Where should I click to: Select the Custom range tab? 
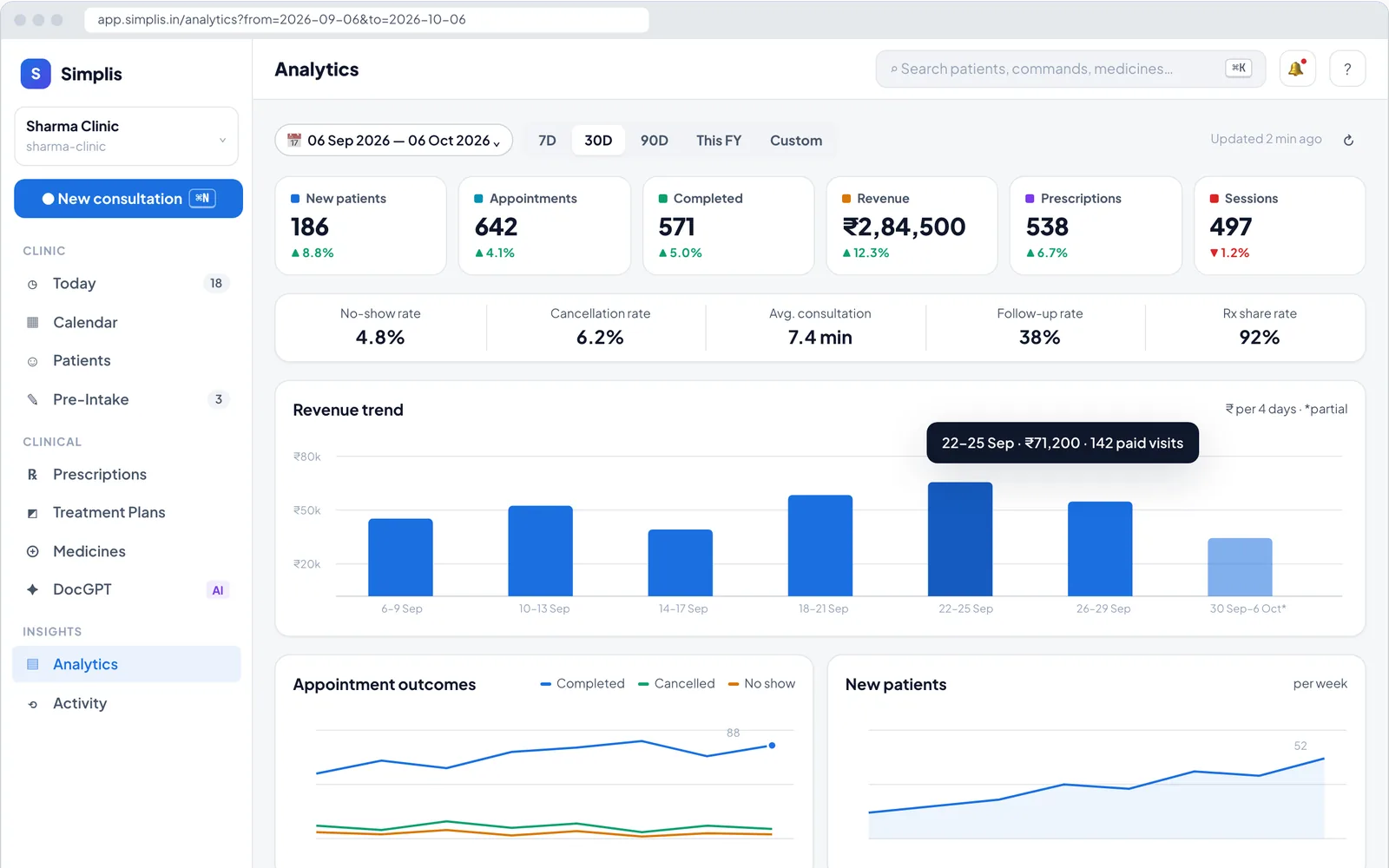pyautogui.click(x=796, y=140)
